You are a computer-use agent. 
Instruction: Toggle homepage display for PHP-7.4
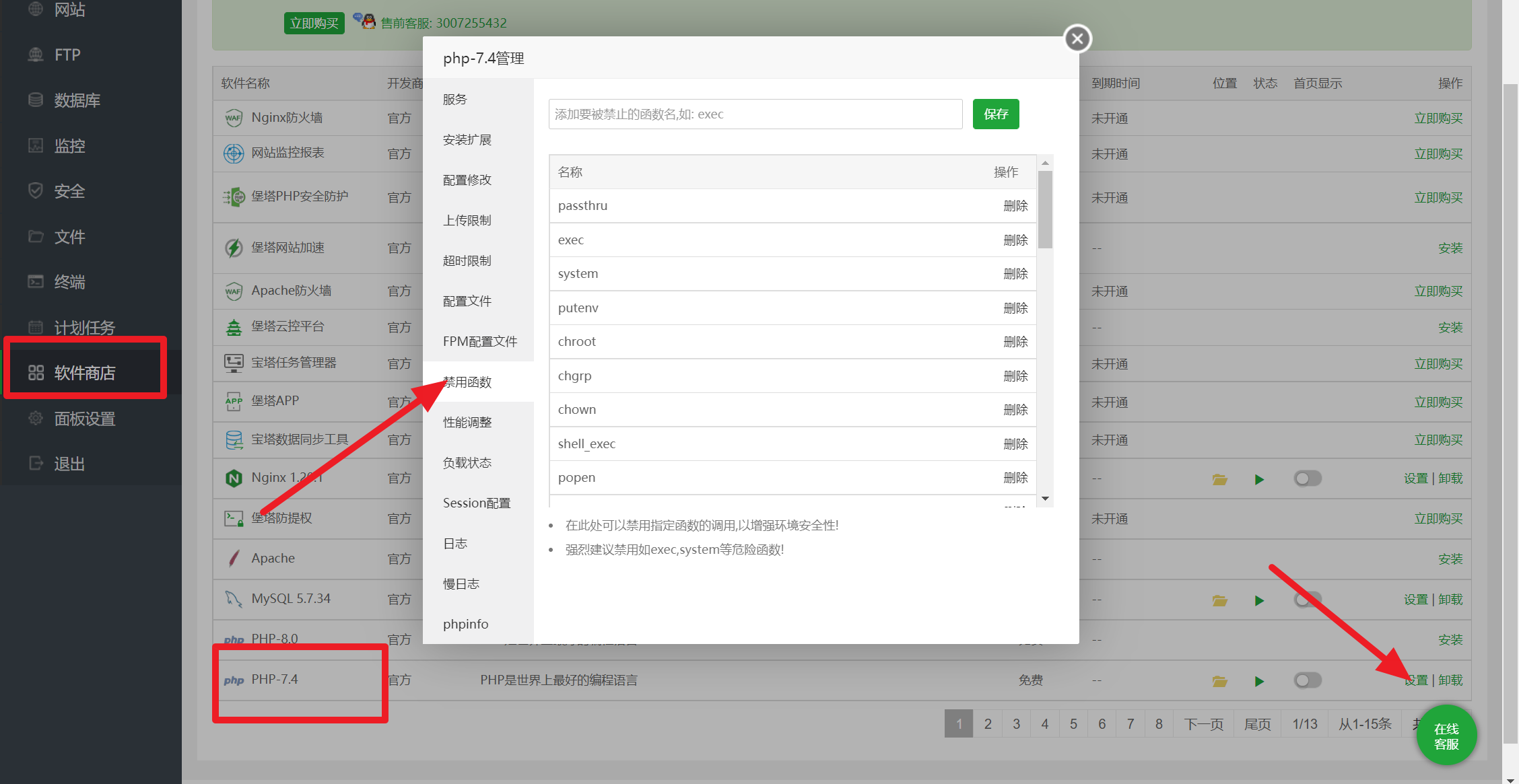coord(1308,680)
